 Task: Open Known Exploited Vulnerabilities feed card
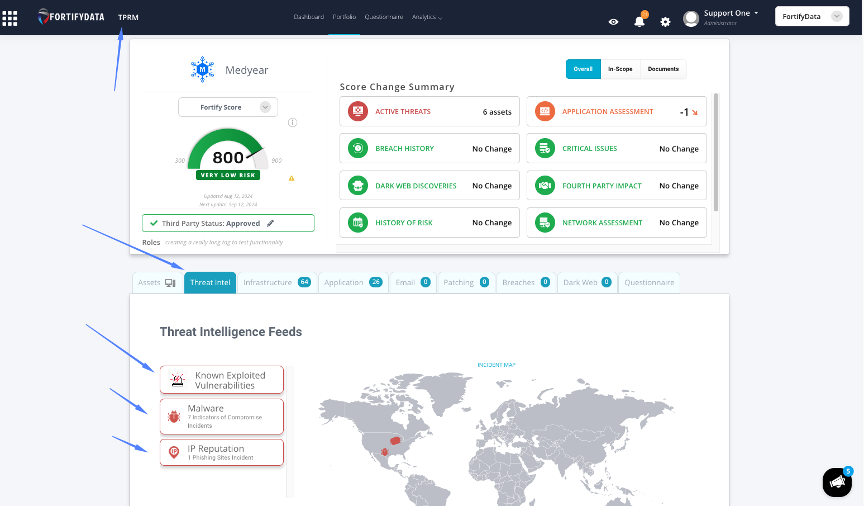click(x=222, y=380)
